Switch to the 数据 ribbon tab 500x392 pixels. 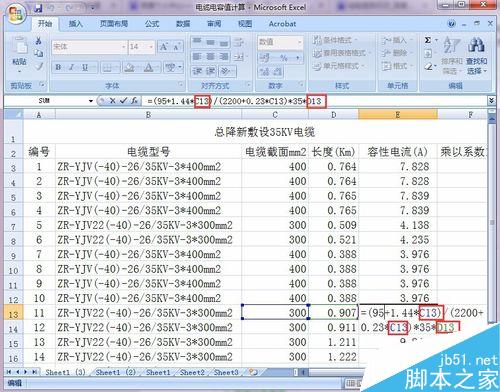pos(183,24)
